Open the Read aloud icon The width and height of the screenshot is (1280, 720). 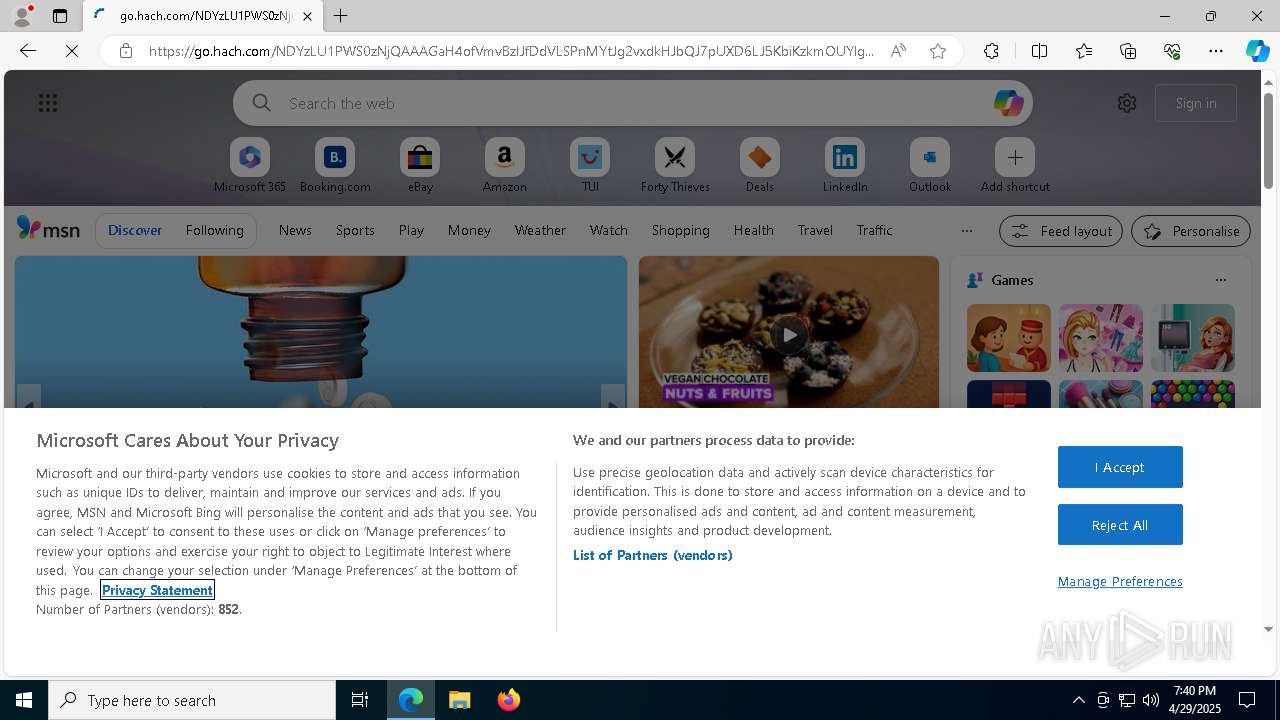pyautogui.click(x=898, y=51)
